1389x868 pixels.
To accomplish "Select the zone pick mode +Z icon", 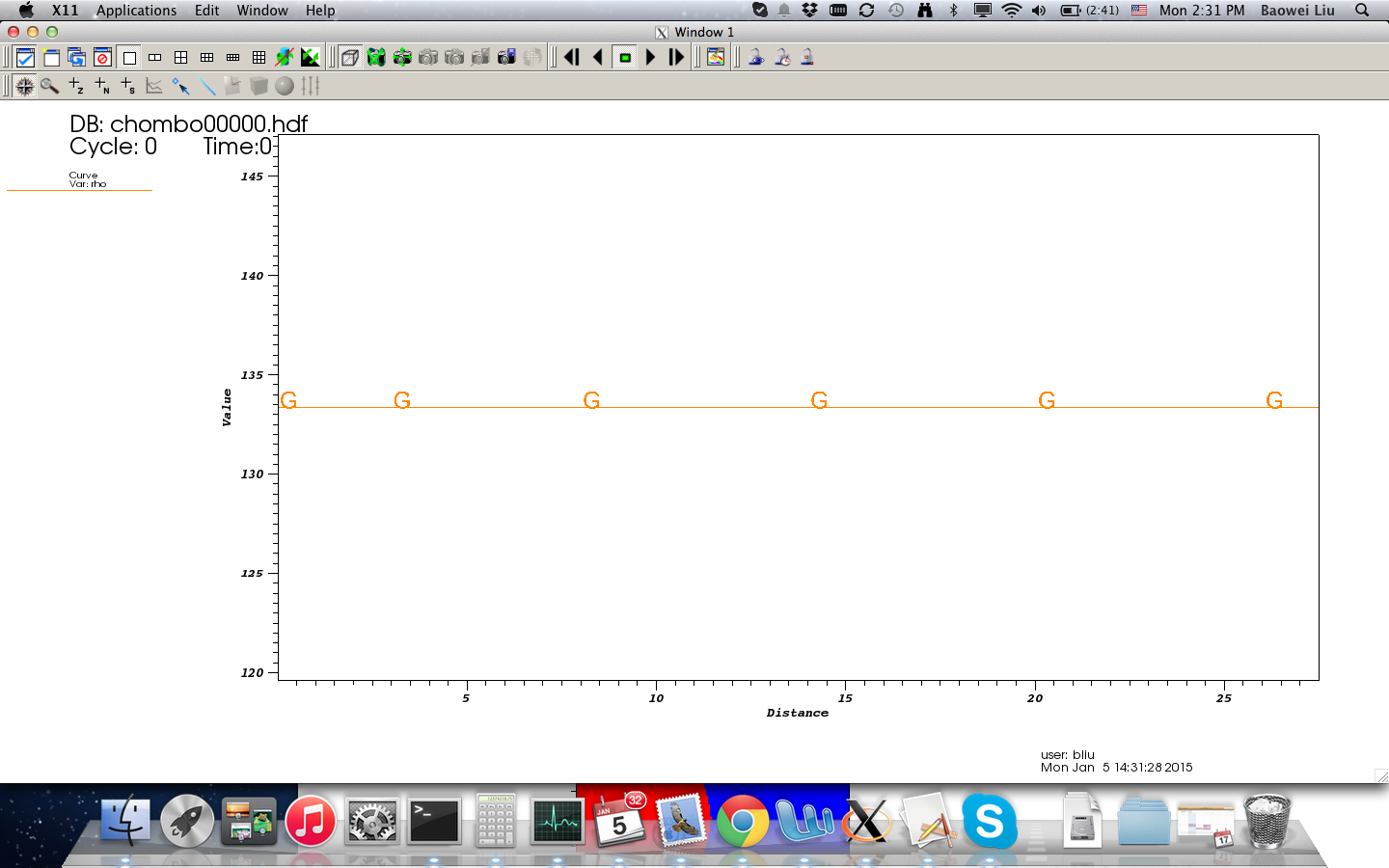I will tap(76, 86).
